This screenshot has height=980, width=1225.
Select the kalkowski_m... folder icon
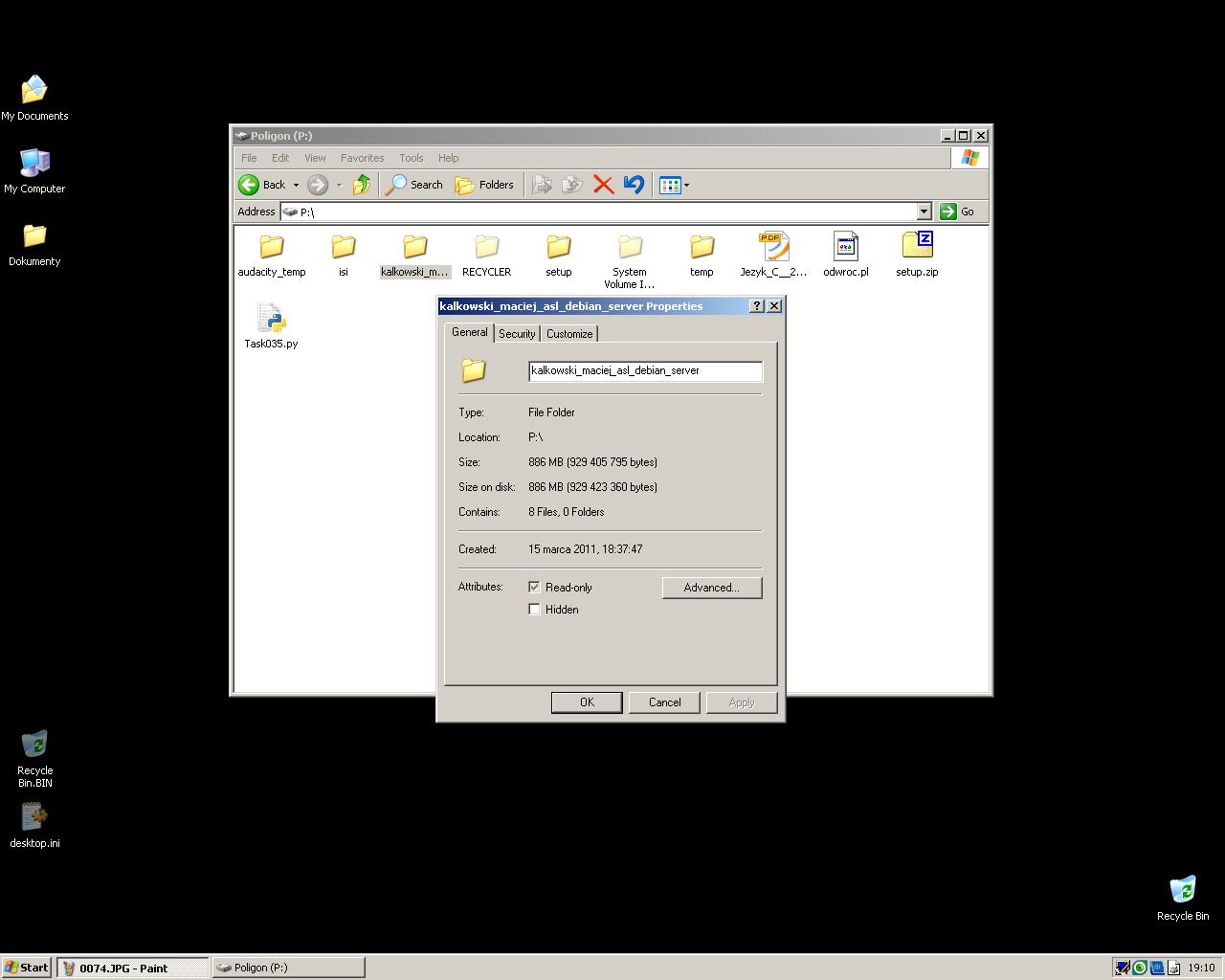click(415, 247)
